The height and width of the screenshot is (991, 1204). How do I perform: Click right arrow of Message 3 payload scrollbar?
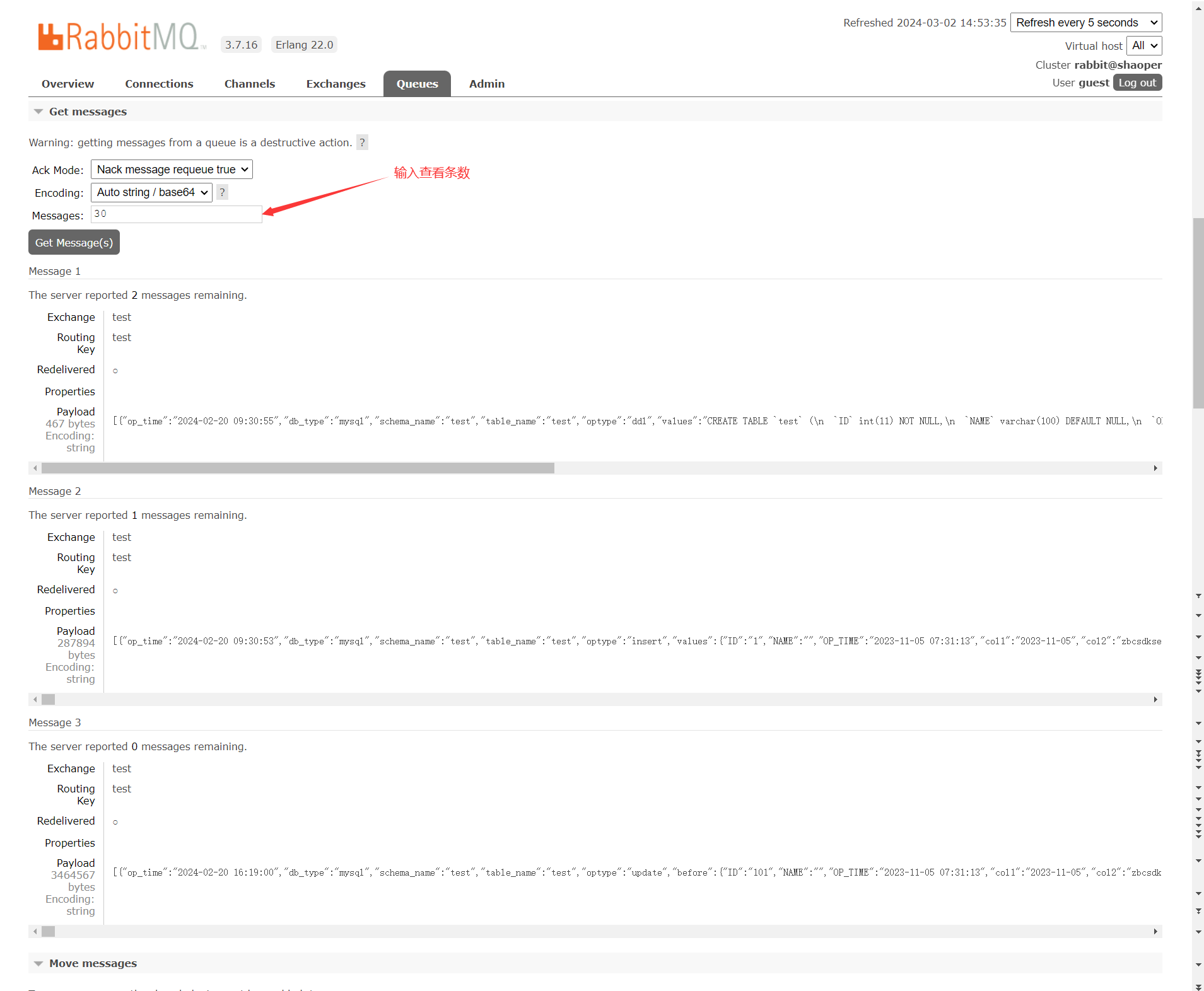click(1155, 932)
